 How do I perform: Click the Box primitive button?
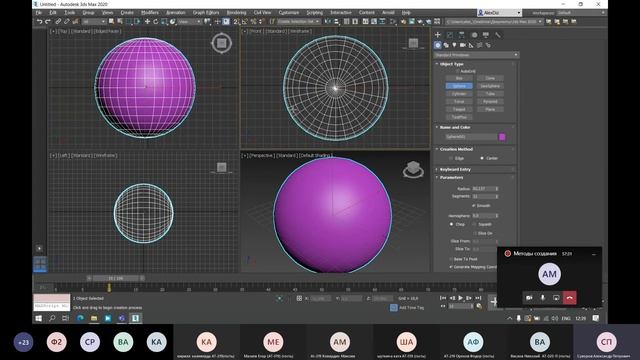tap(459, 78)
